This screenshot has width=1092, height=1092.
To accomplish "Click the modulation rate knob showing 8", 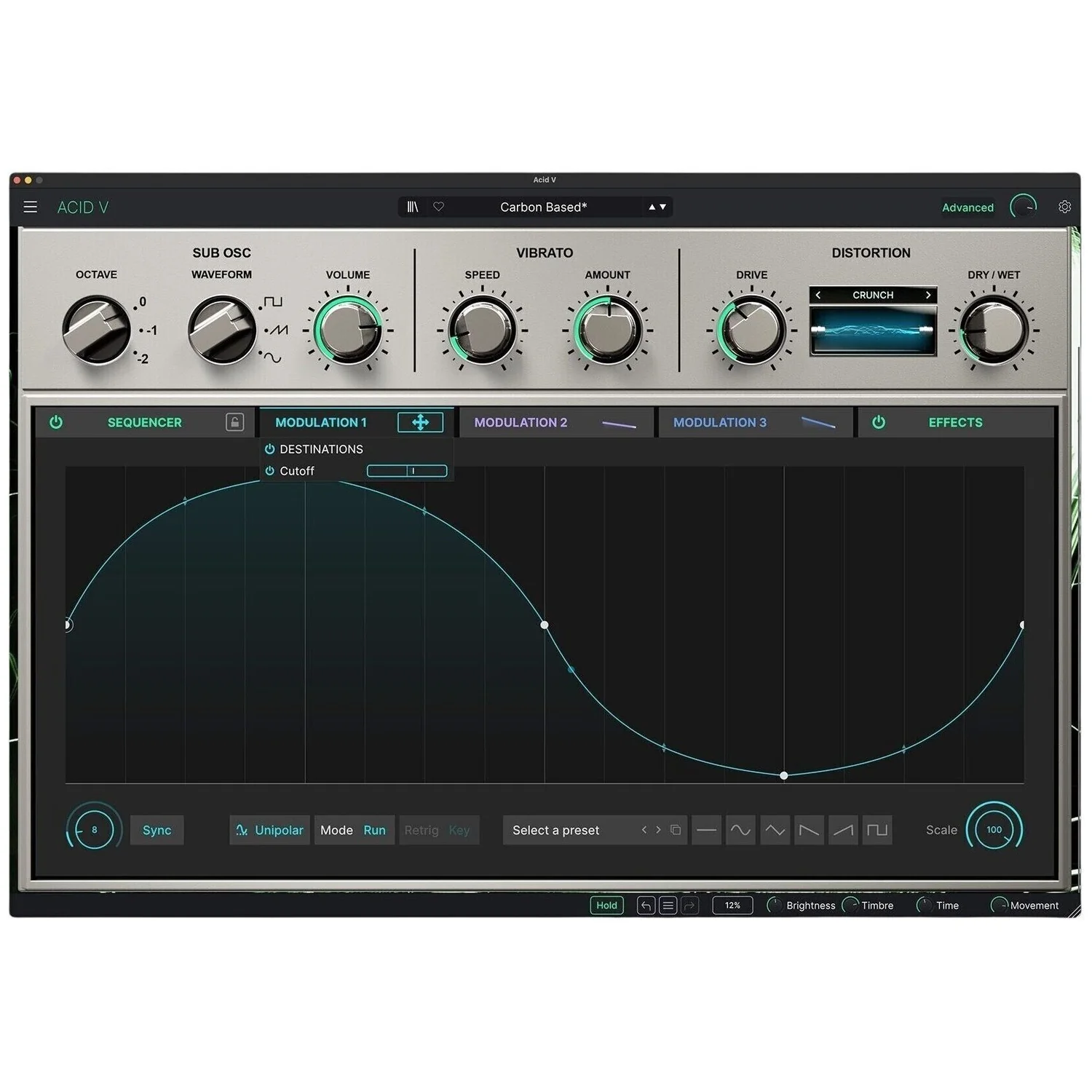I will point(94,830).
